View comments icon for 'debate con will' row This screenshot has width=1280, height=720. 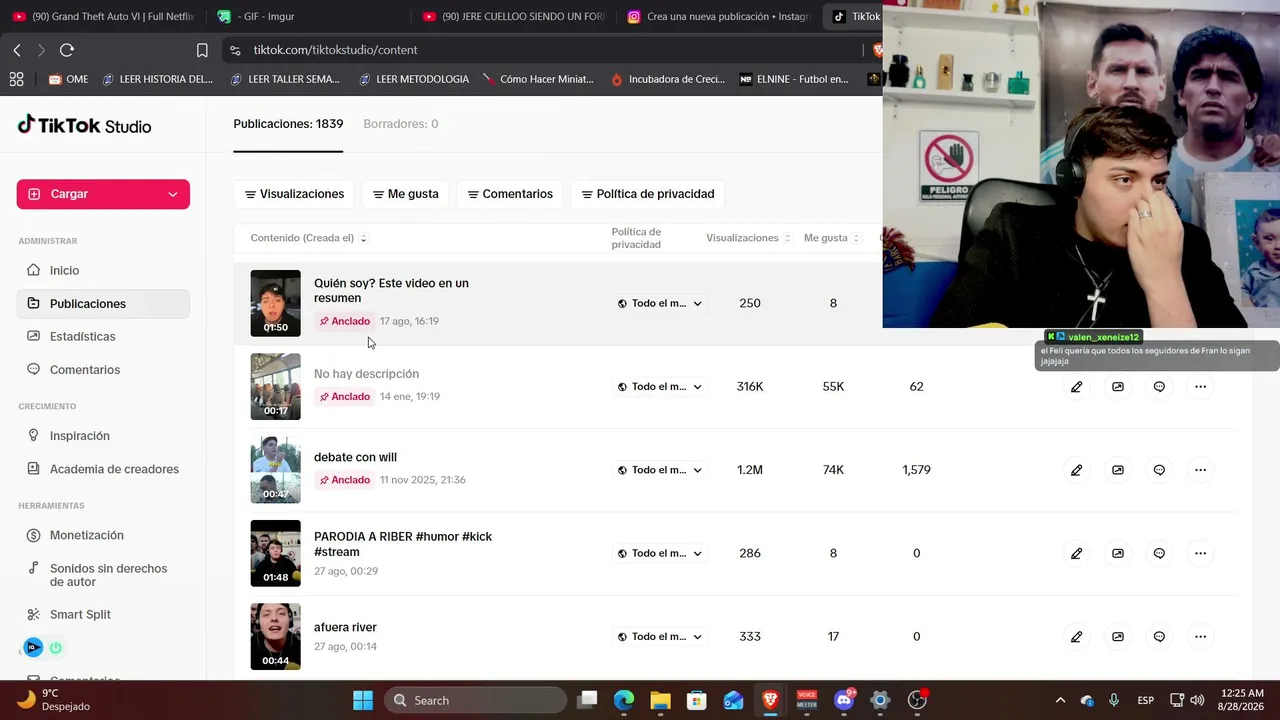pos(1159,470)
